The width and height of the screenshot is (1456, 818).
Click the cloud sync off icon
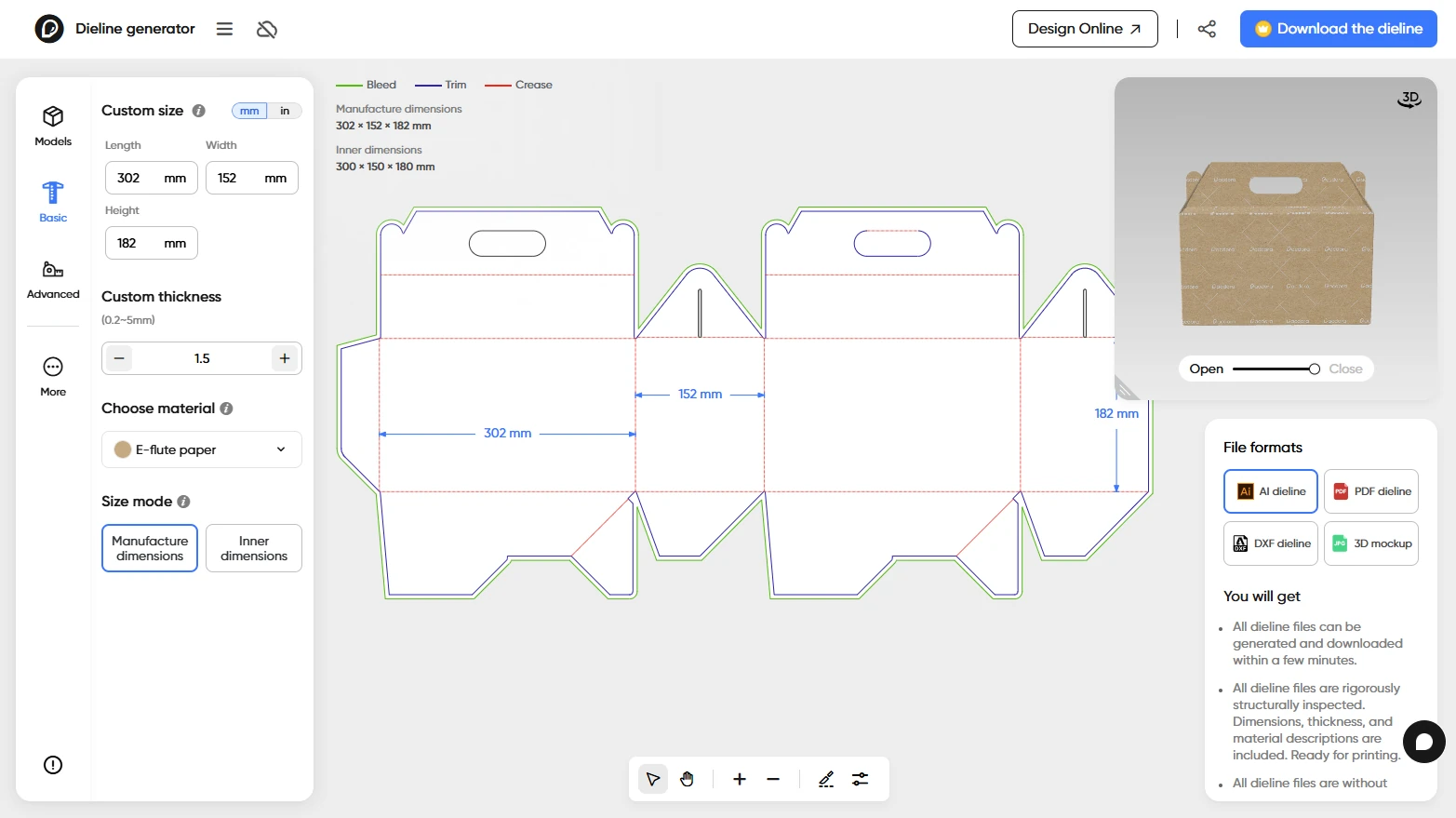(267, 30)
